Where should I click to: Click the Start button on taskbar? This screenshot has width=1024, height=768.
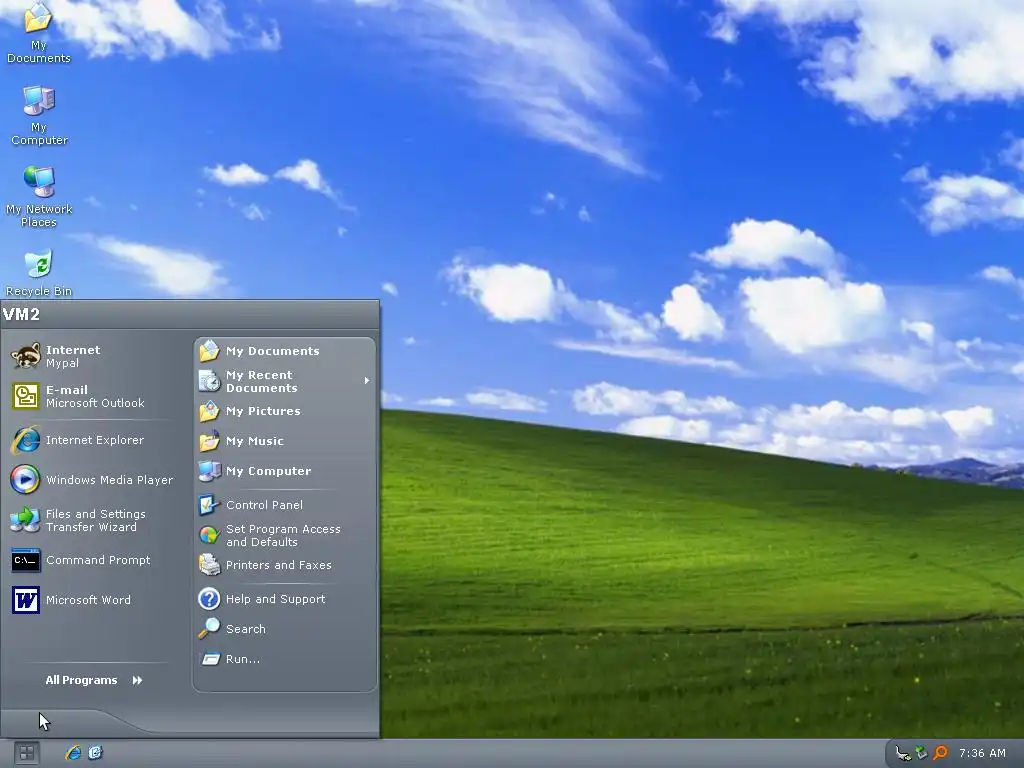coord(26,753)
